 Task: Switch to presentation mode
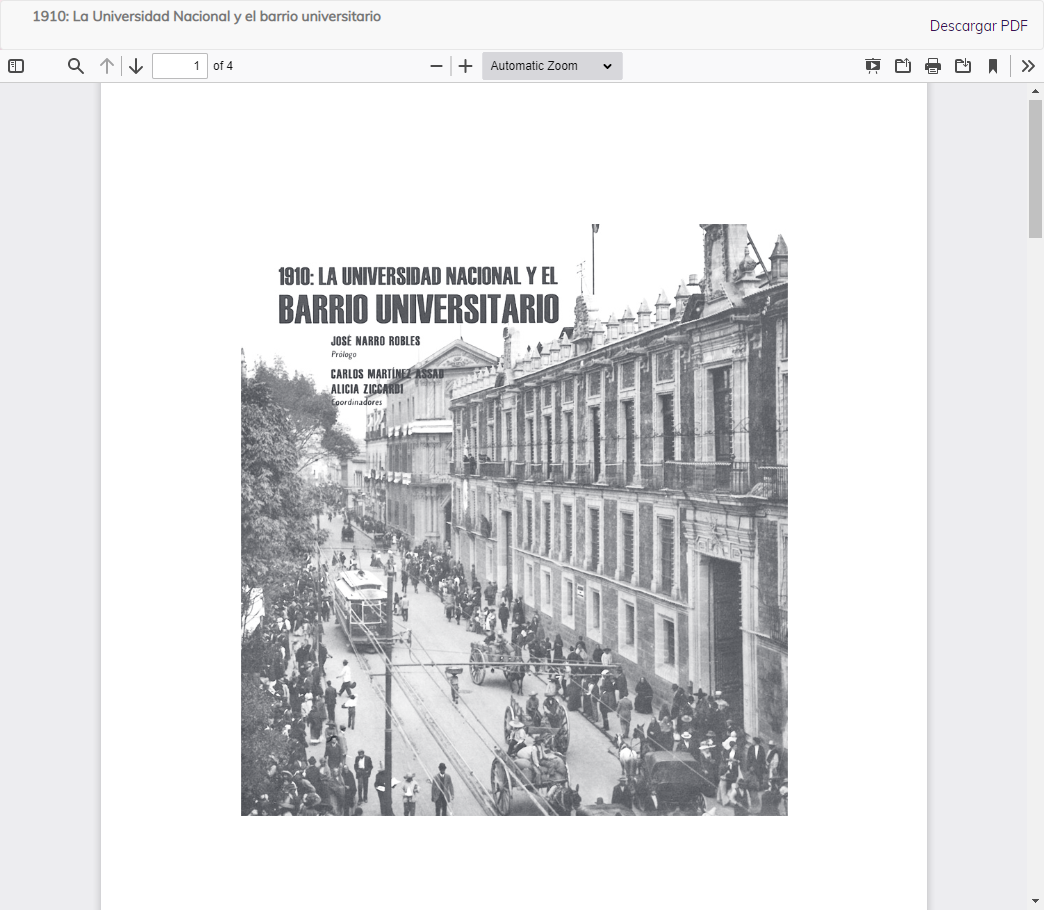(872, 66)
